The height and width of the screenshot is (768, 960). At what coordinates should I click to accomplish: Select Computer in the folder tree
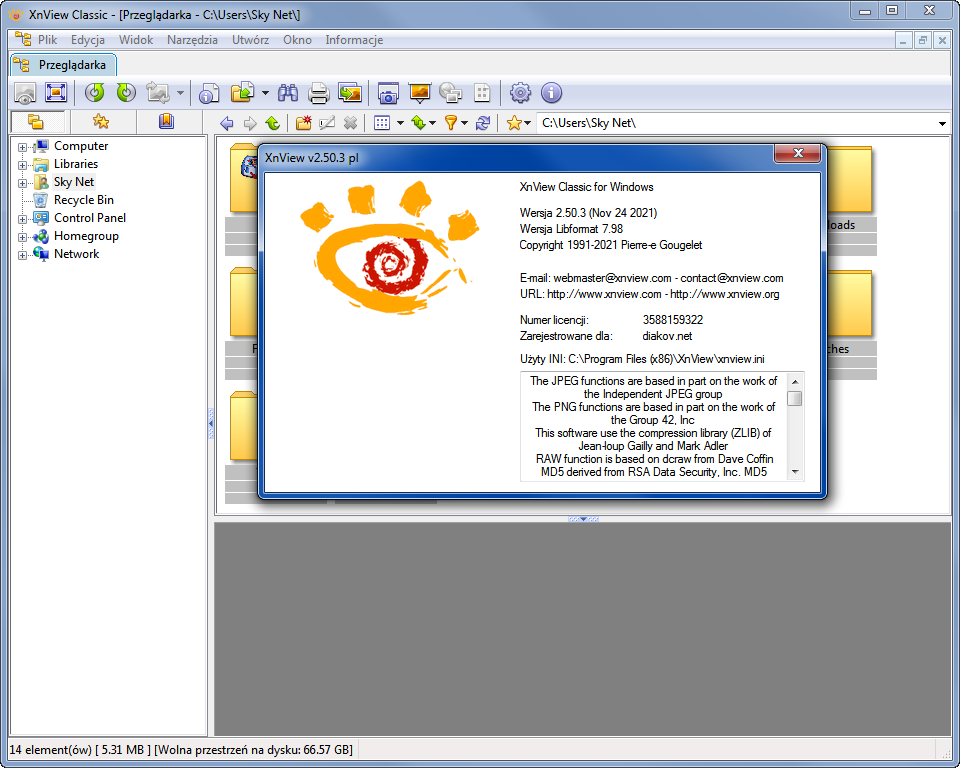(81, 146)
